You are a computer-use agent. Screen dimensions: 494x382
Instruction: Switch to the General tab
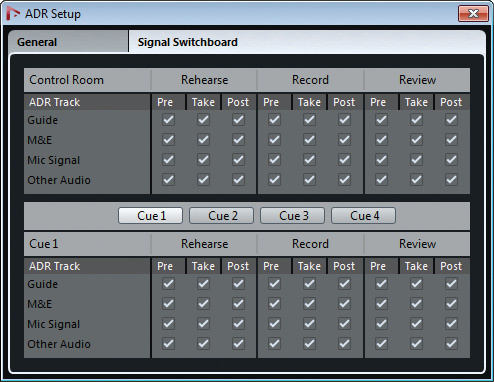coord(68,42)
